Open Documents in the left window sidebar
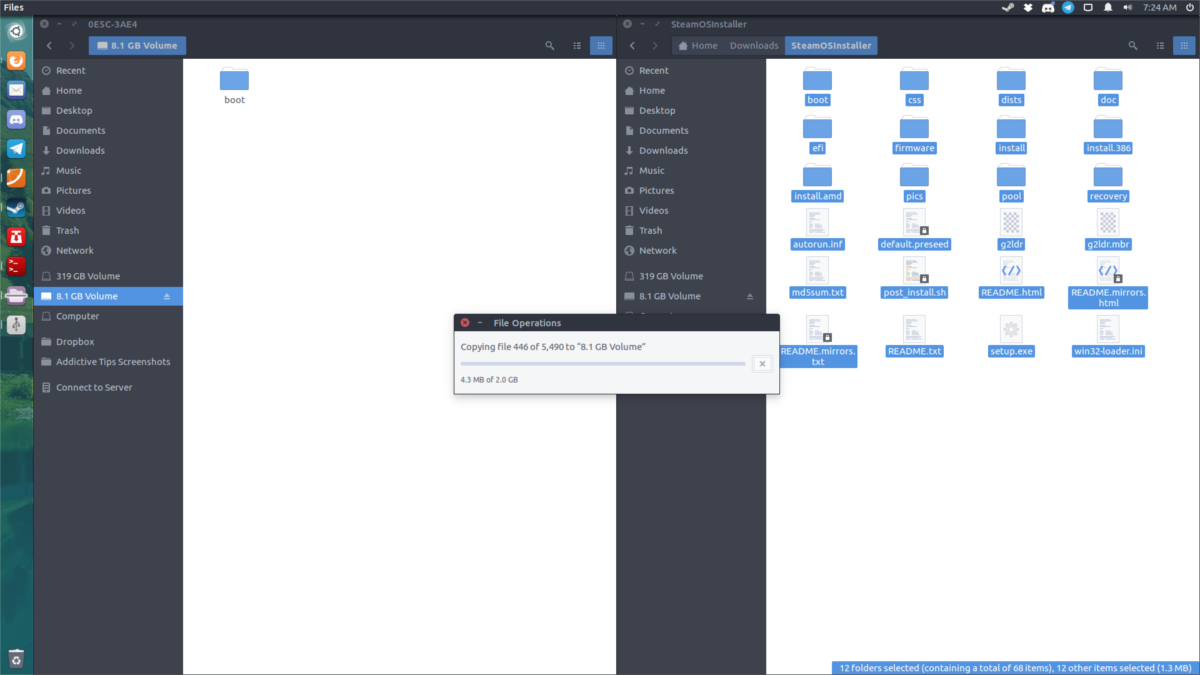Viewport: 1200px width, 675px height. click(108, 131)
